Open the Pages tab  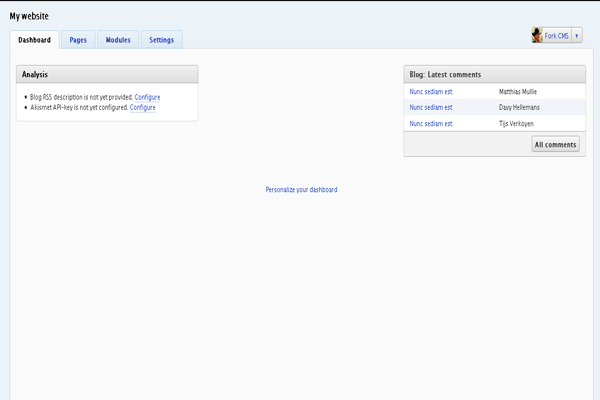pos(78,40)
